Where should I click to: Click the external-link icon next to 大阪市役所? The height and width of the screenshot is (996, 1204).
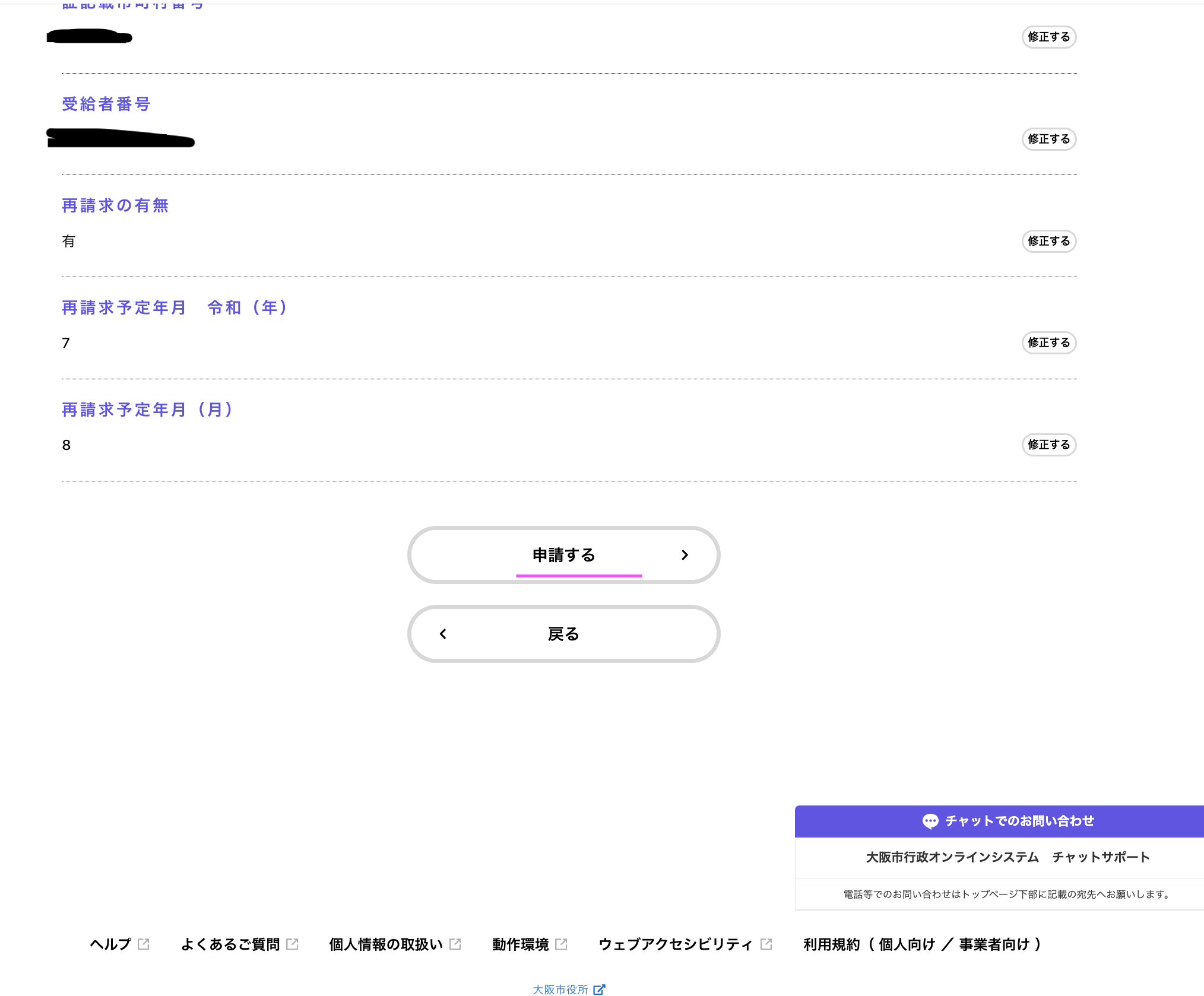click(600, 989)
